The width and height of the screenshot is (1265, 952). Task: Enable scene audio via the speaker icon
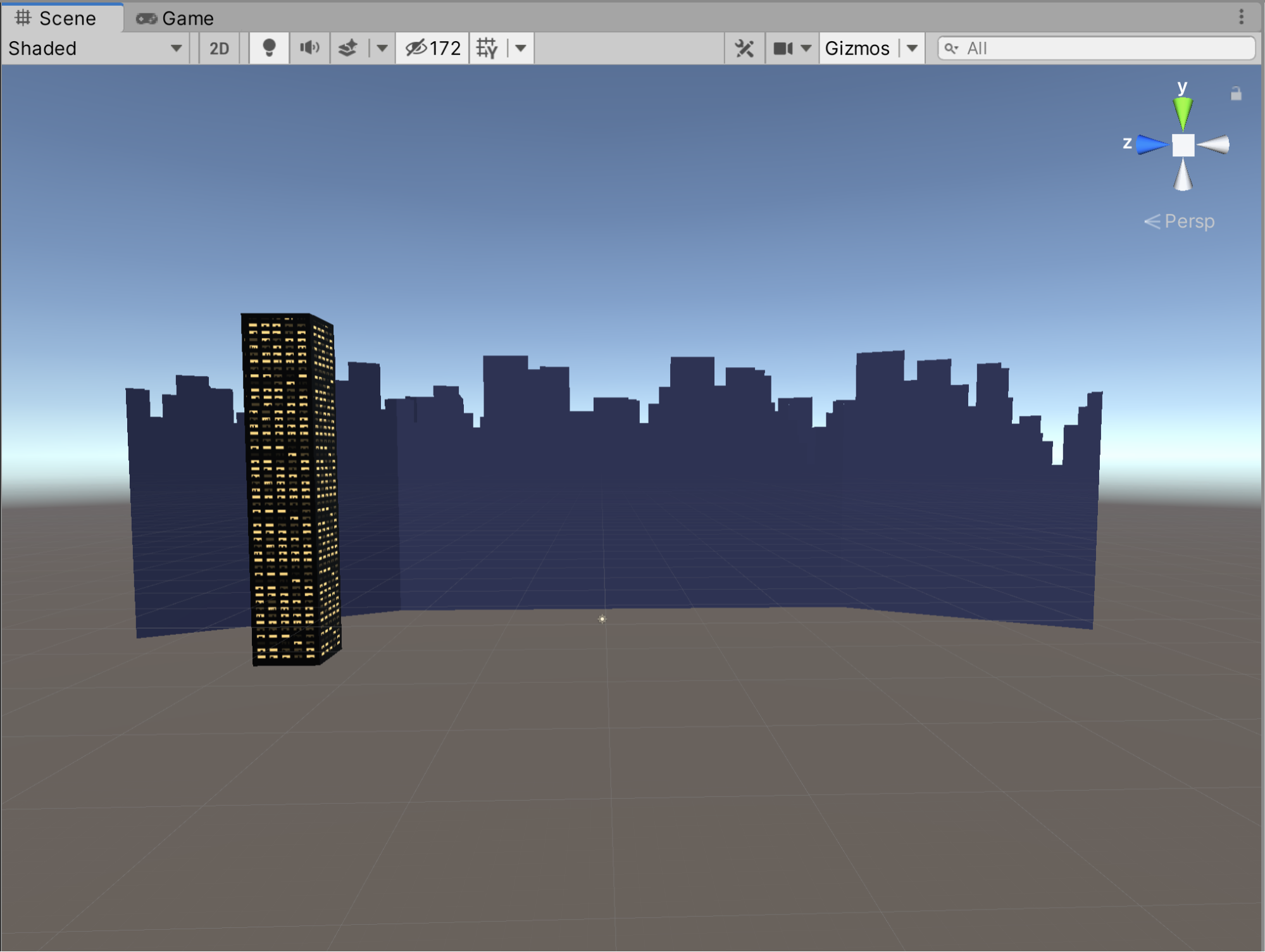click(x=309, y=48)
